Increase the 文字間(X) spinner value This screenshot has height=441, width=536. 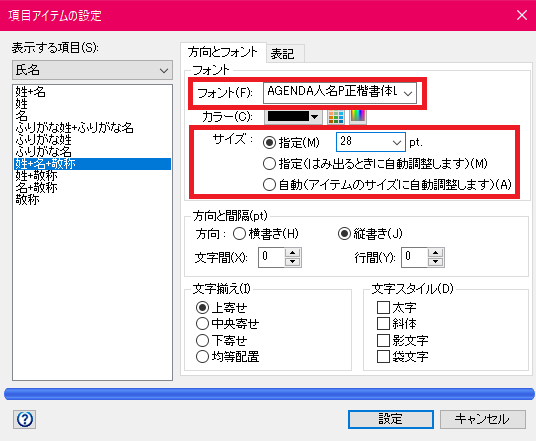point(293,253)
